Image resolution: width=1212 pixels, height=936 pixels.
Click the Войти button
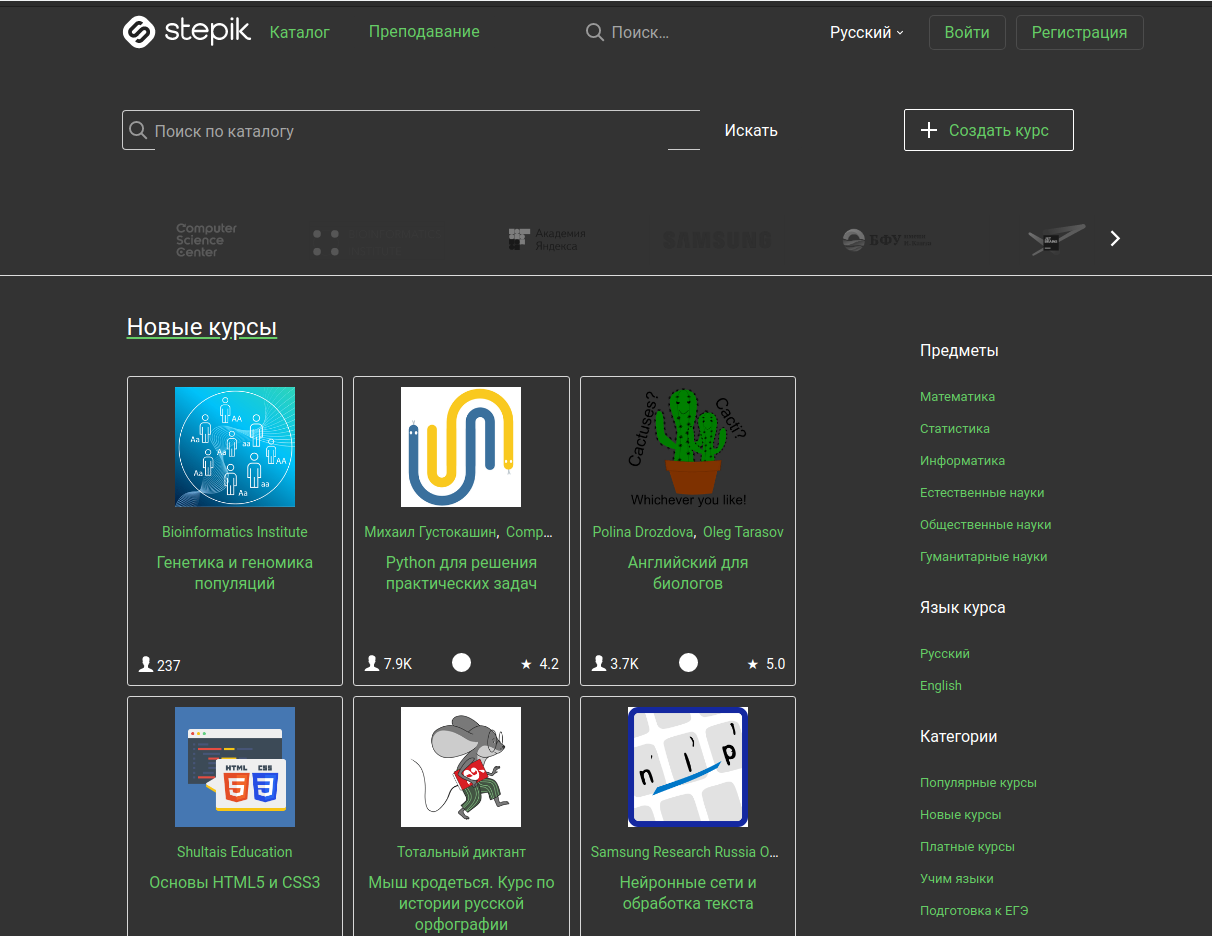coord(966,32)
